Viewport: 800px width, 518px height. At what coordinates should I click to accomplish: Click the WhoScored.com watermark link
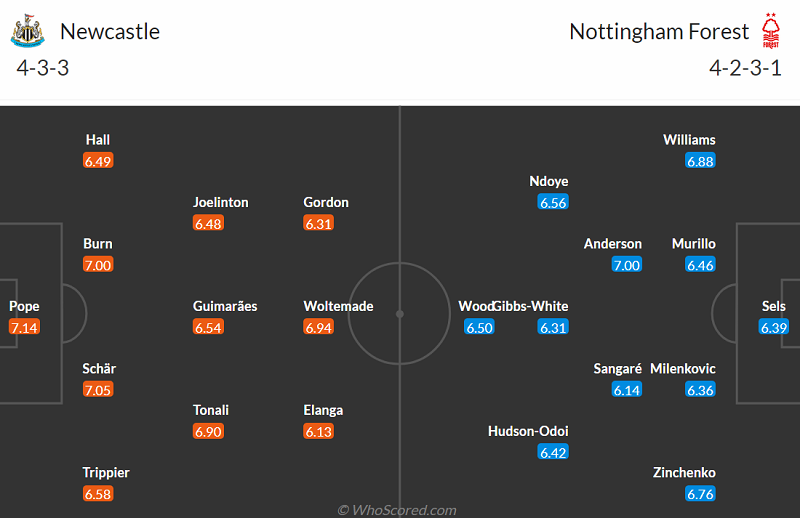coord(398,510)
